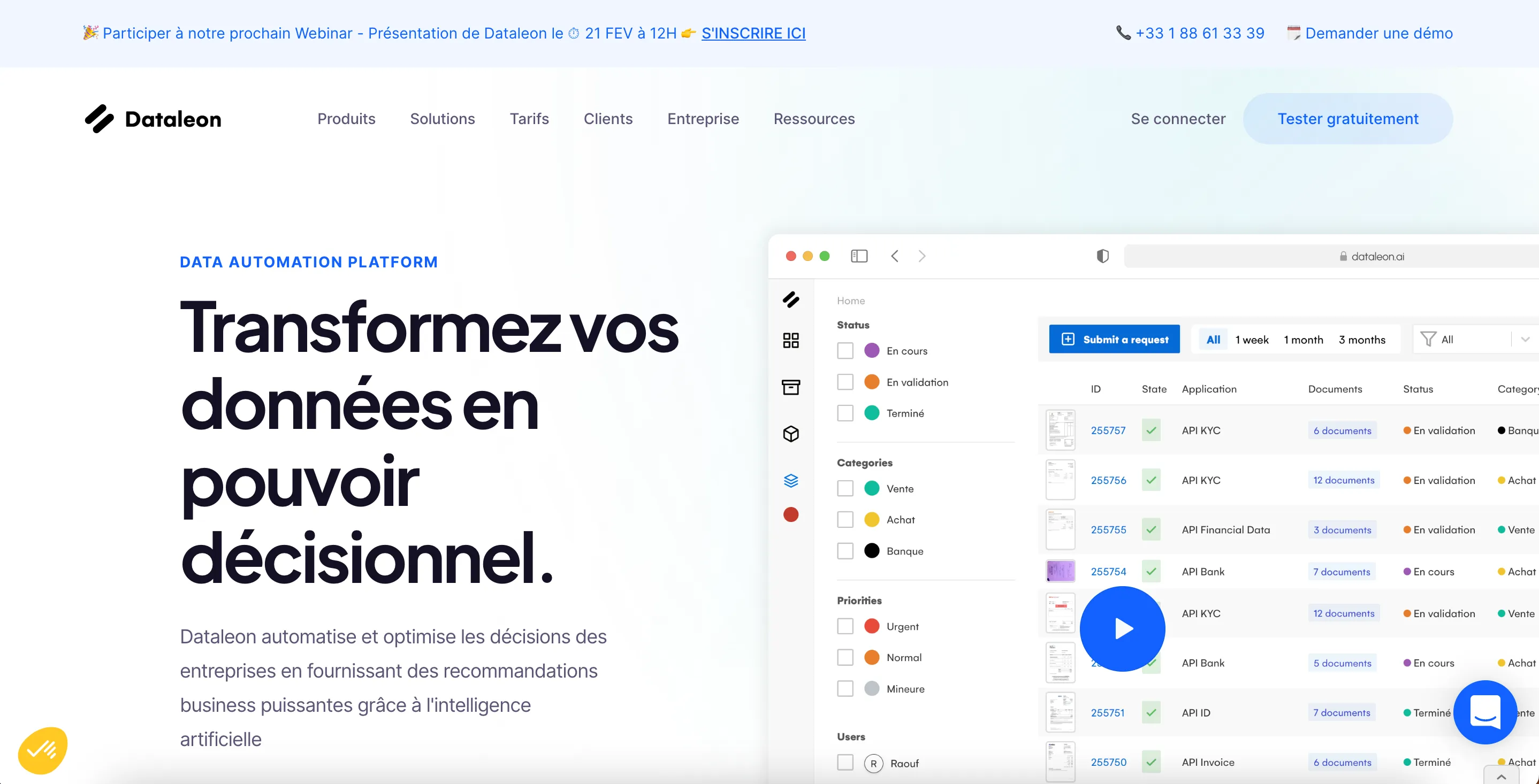
Task: Click the purple En cours color dot
Action: pyautogui.click(x=872, y=350)
